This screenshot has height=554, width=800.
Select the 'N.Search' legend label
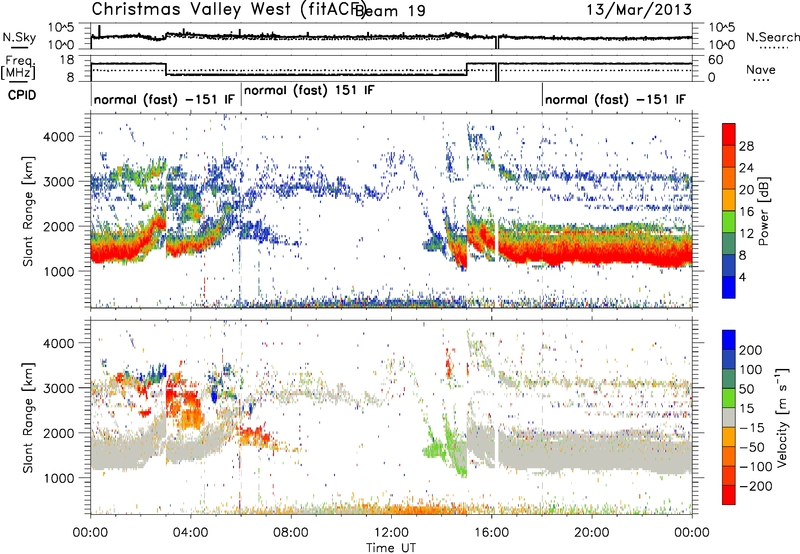tap(772, 37)
